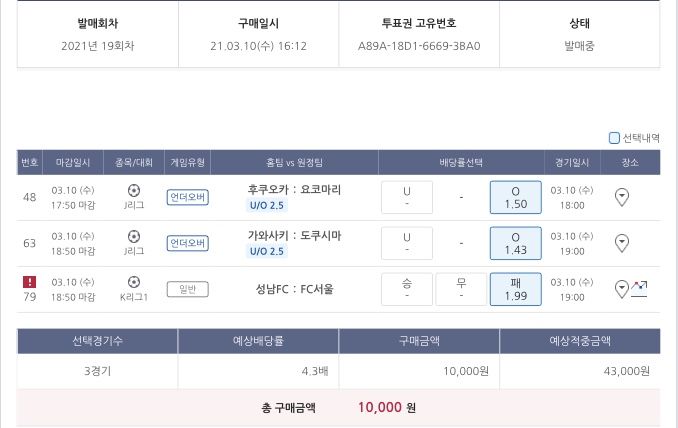Viewport: 678px width, 428px height.
Task: Open venue location pin for 성남FC match
Action: click(x=622, y=289)
